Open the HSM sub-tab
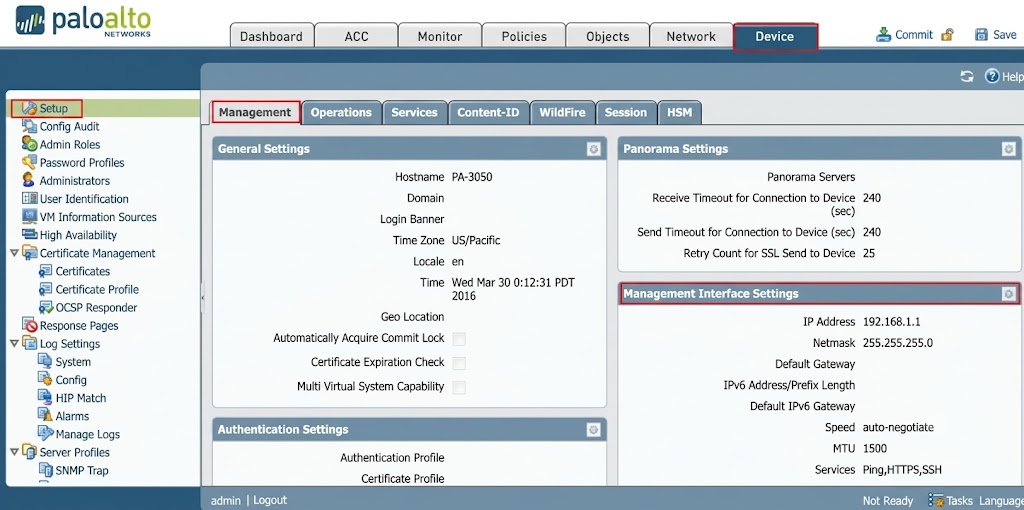Viewport: 1024px width, 510px height. point(679,112)
